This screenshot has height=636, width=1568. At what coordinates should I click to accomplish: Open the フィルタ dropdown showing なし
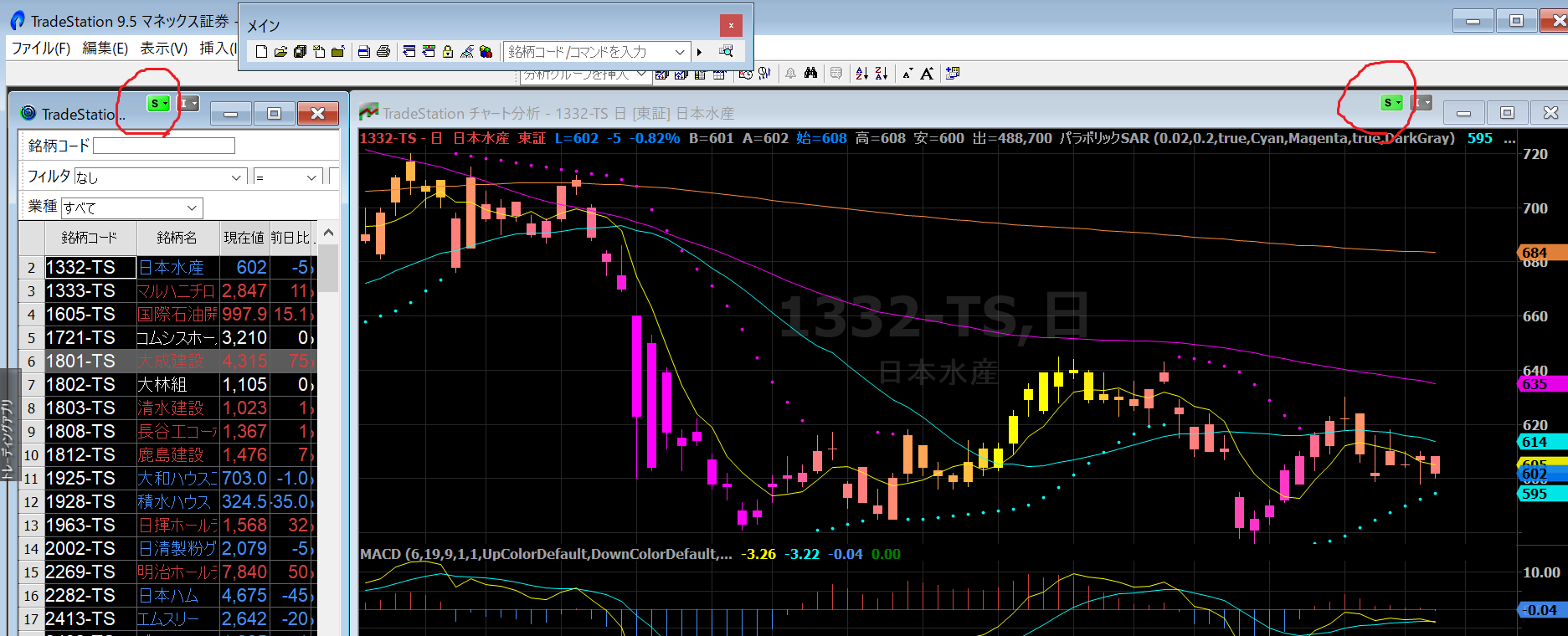(161, 177)
